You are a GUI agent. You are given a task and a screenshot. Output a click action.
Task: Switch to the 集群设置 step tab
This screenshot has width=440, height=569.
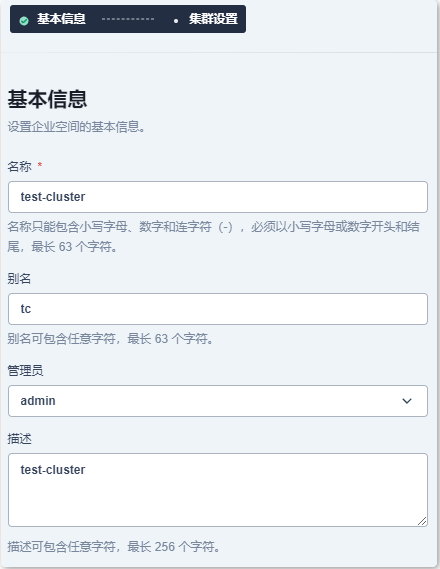pos(213,19)
